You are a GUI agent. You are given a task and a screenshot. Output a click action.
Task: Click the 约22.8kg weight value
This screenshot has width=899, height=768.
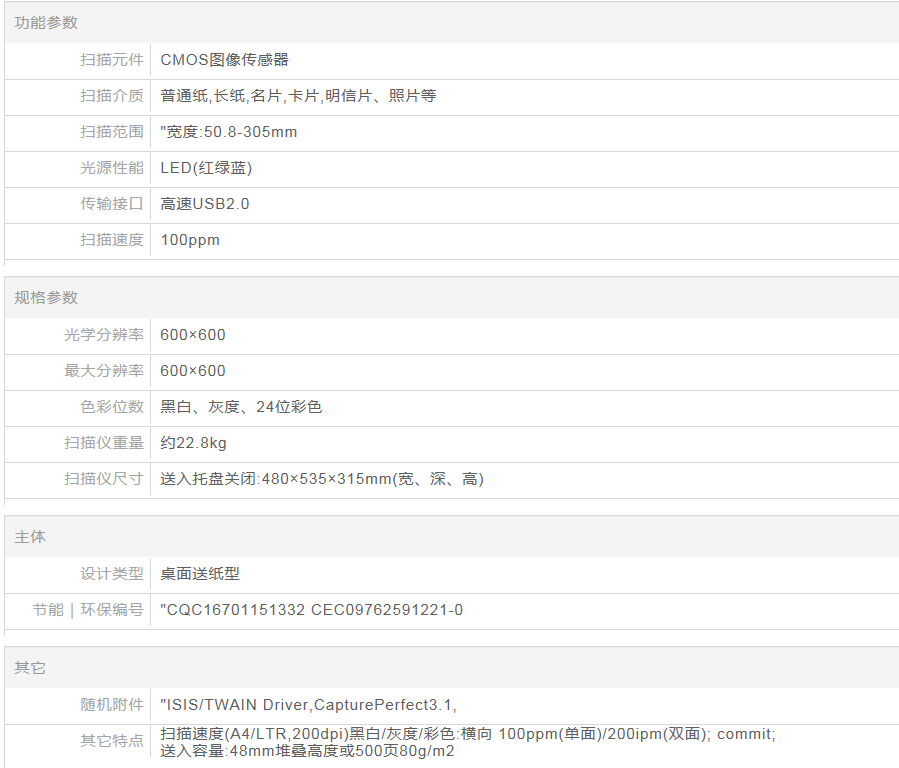click(194, 443)
